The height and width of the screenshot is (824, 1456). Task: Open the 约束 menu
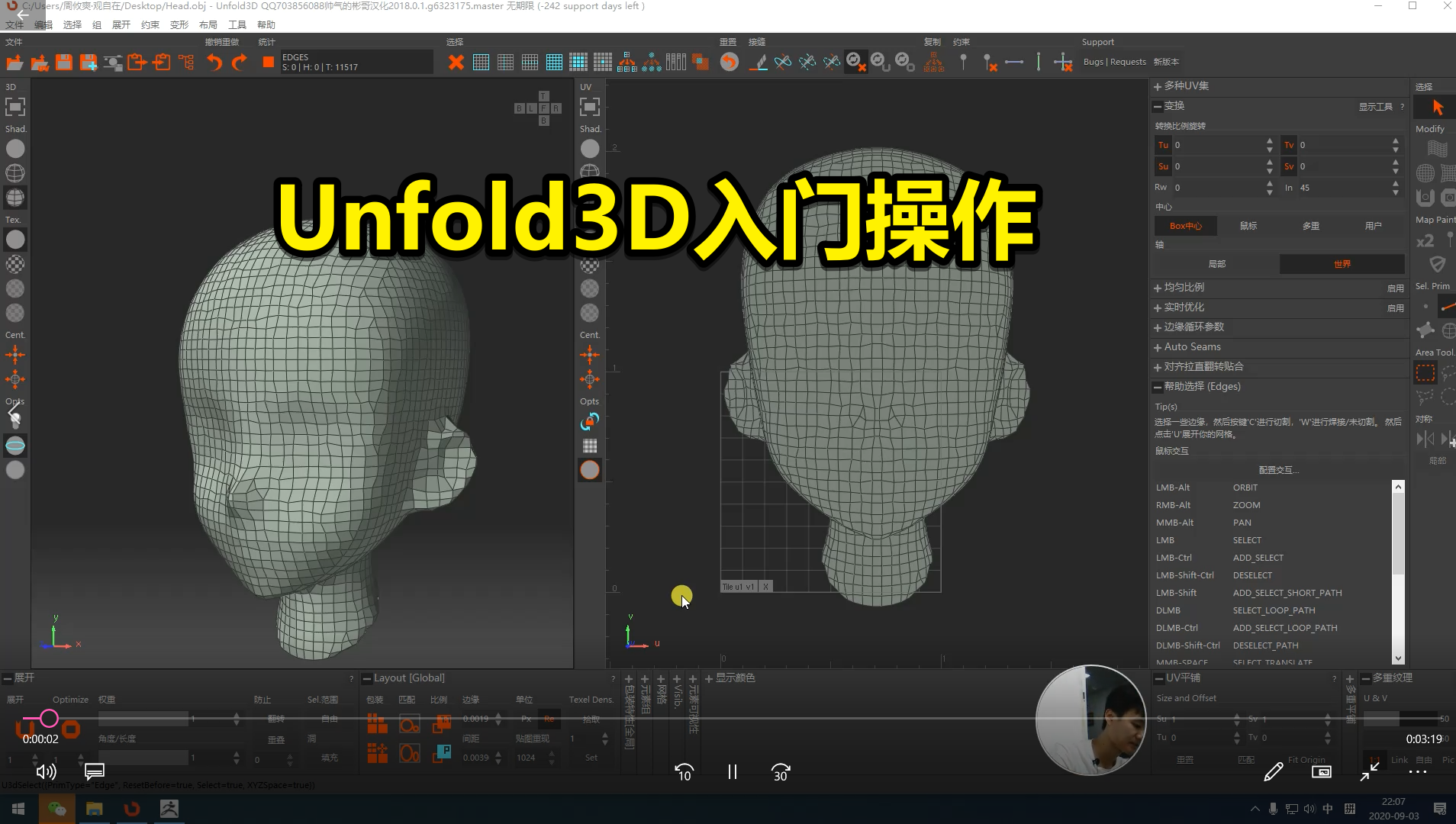(150, 24)
